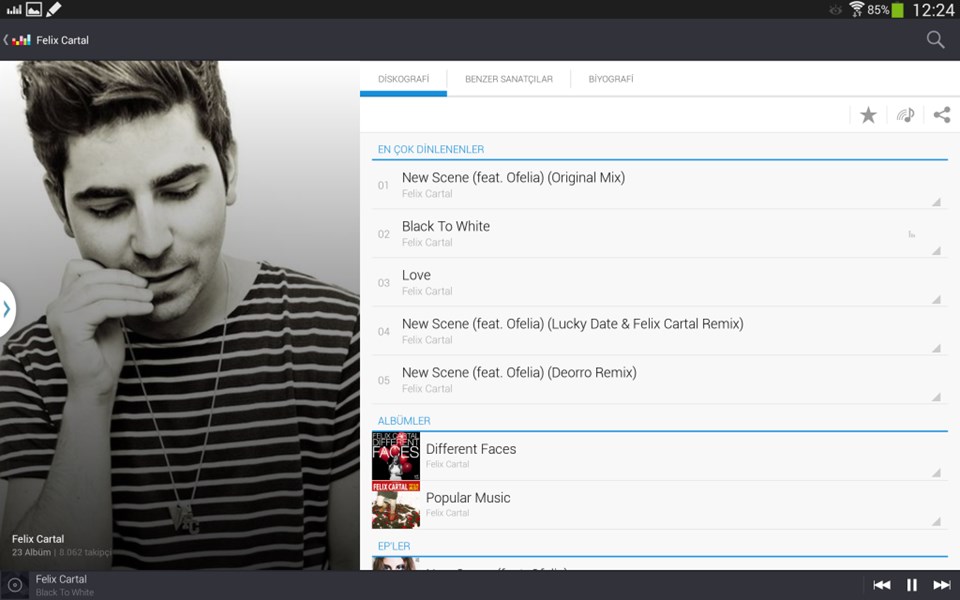Tap track number 03

click(383, 283)
